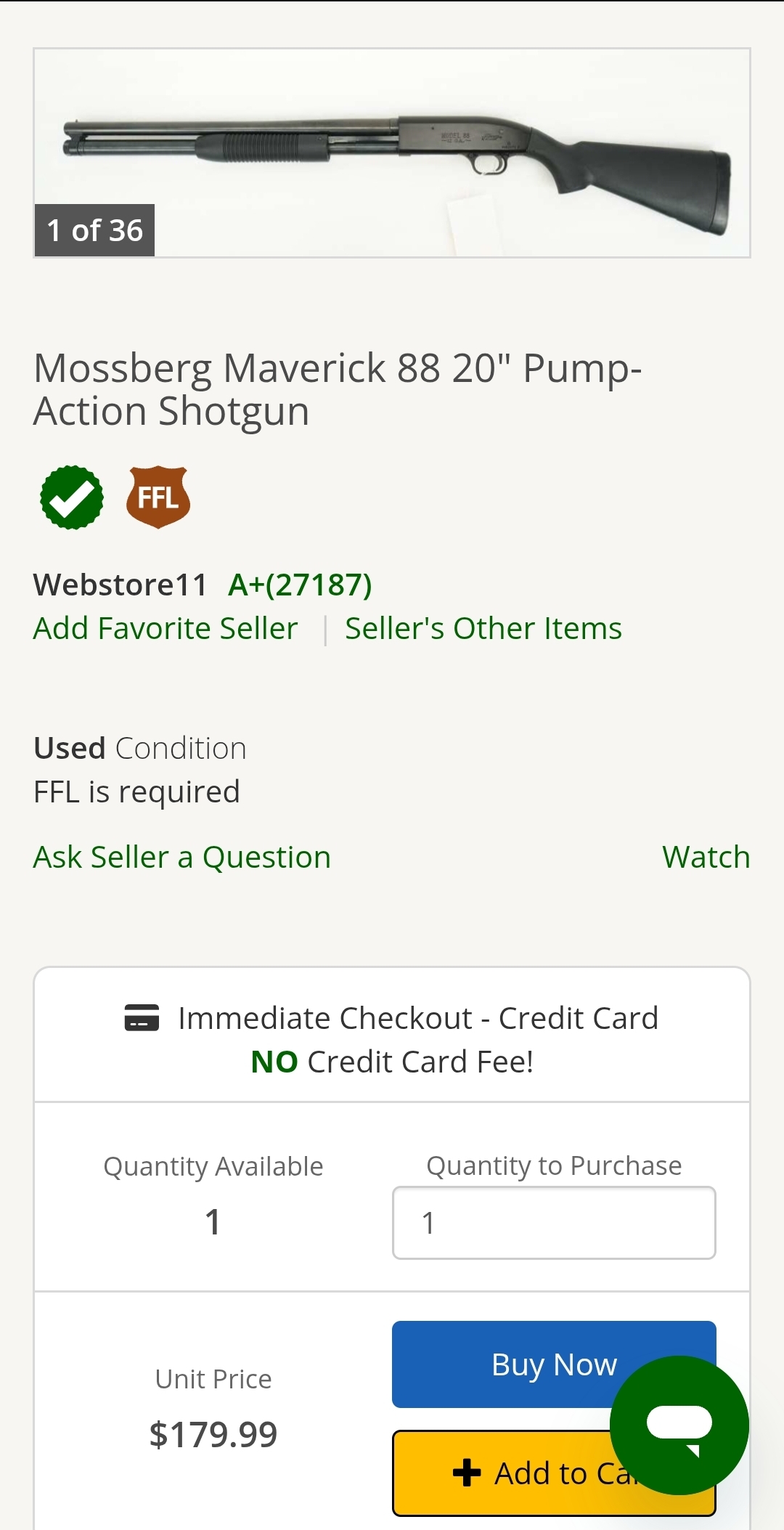Tap the NO Credit Card Fee notice
Viewport: 784px width, 1530px height.
(392, 1062)
